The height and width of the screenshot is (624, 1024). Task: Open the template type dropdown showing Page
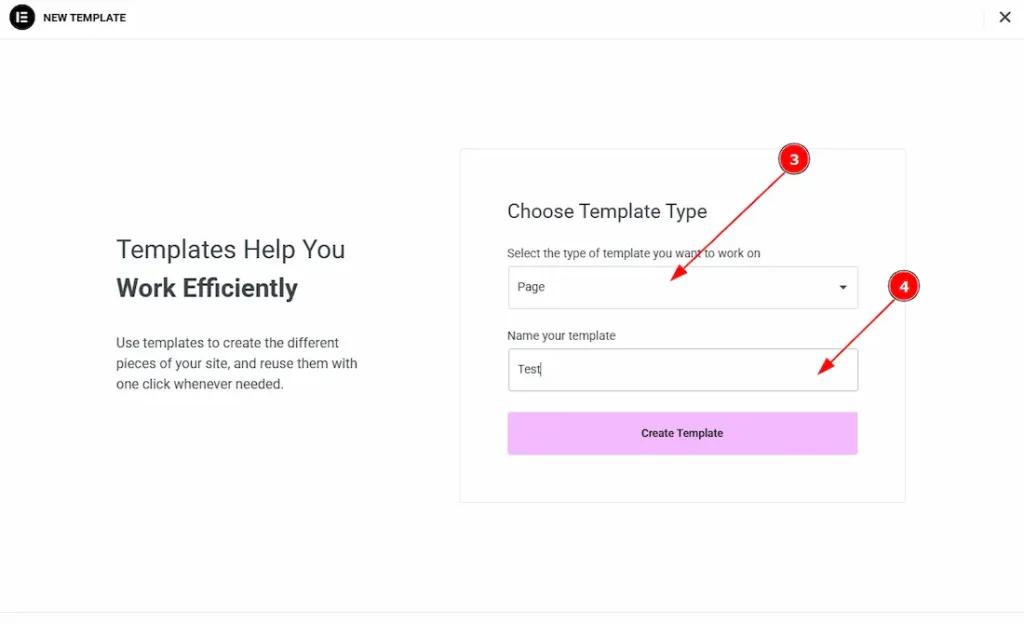[682, 287]
